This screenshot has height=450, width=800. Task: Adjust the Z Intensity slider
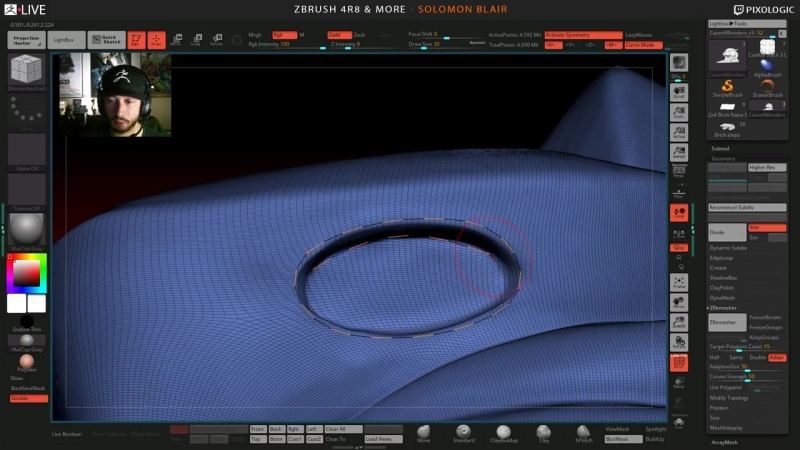(x=366, y=45)
